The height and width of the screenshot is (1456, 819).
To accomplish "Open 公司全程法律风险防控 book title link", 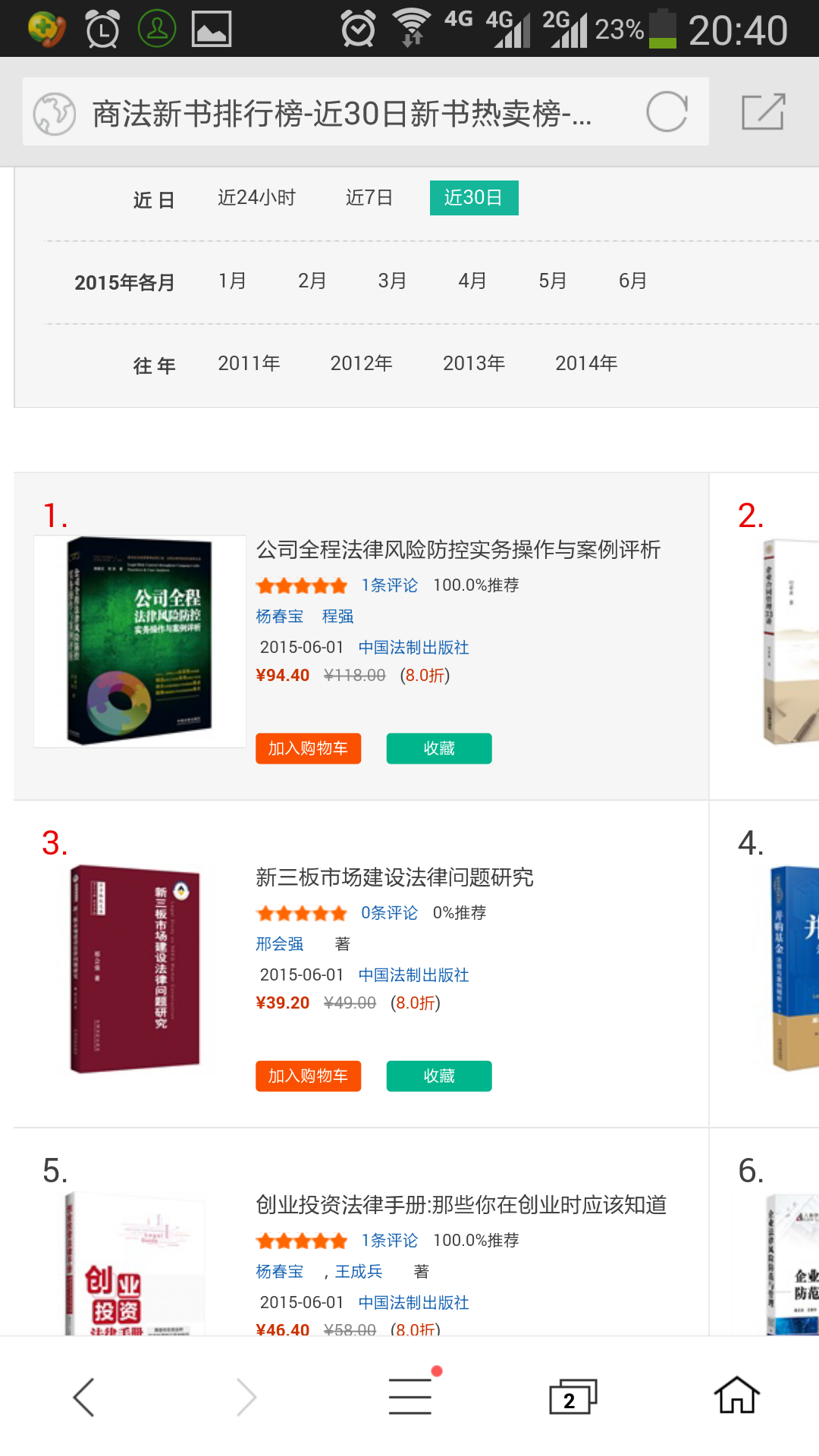I will pyautogui.click(x=458, y=550).
